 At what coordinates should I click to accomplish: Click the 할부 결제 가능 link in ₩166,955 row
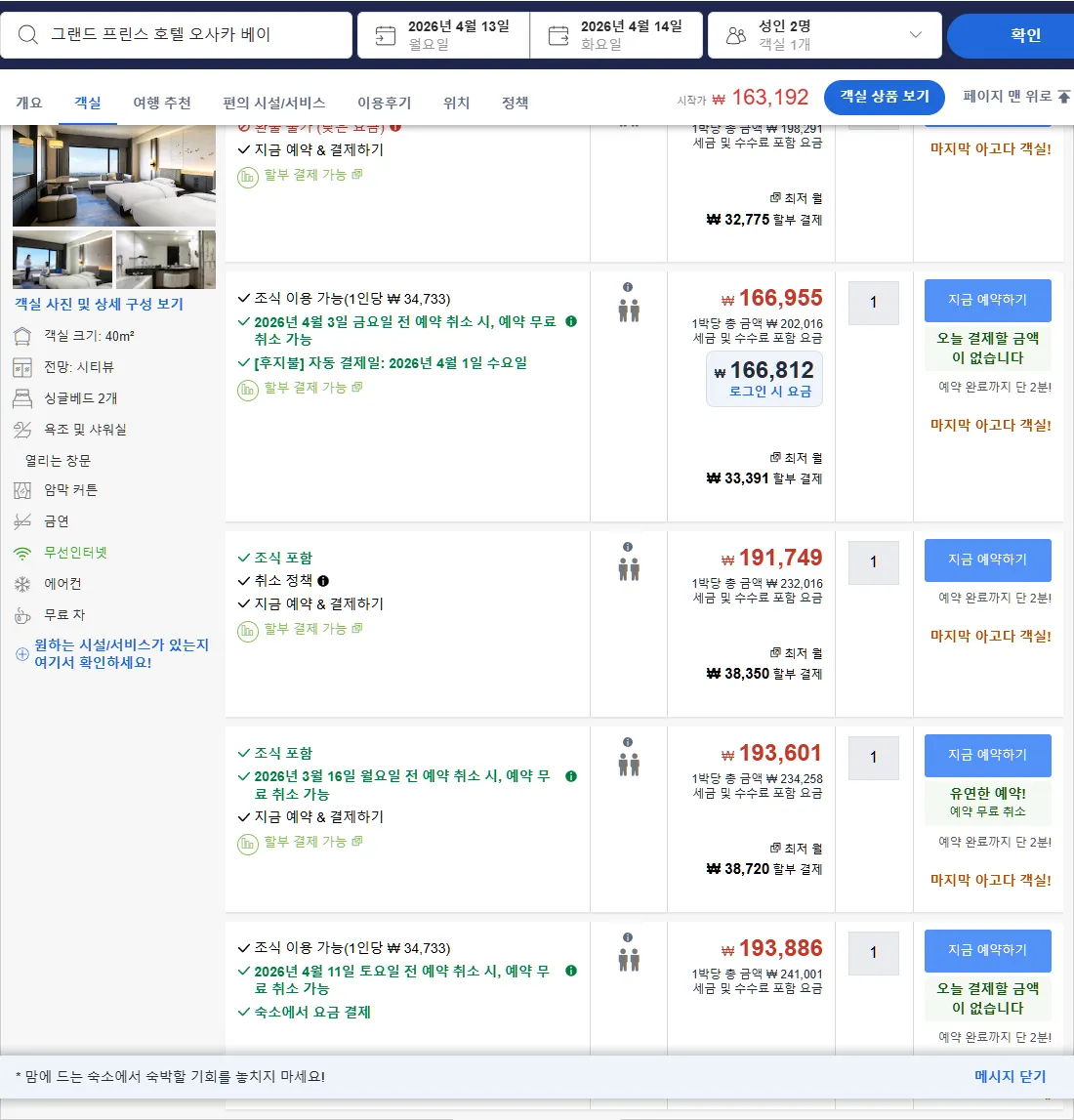click(x=312, y=387)
